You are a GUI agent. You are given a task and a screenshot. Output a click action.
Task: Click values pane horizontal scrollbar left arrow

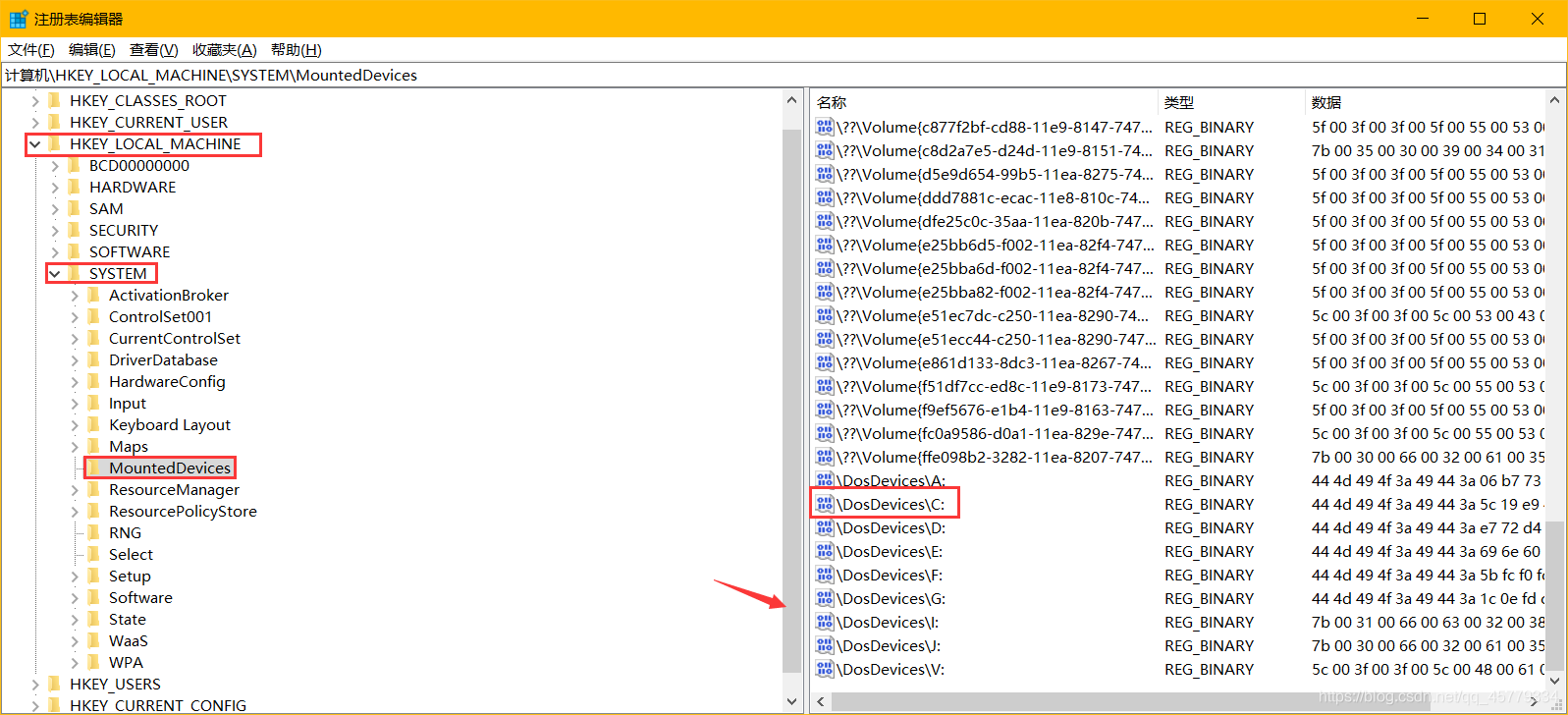click(x=821, y=702)
